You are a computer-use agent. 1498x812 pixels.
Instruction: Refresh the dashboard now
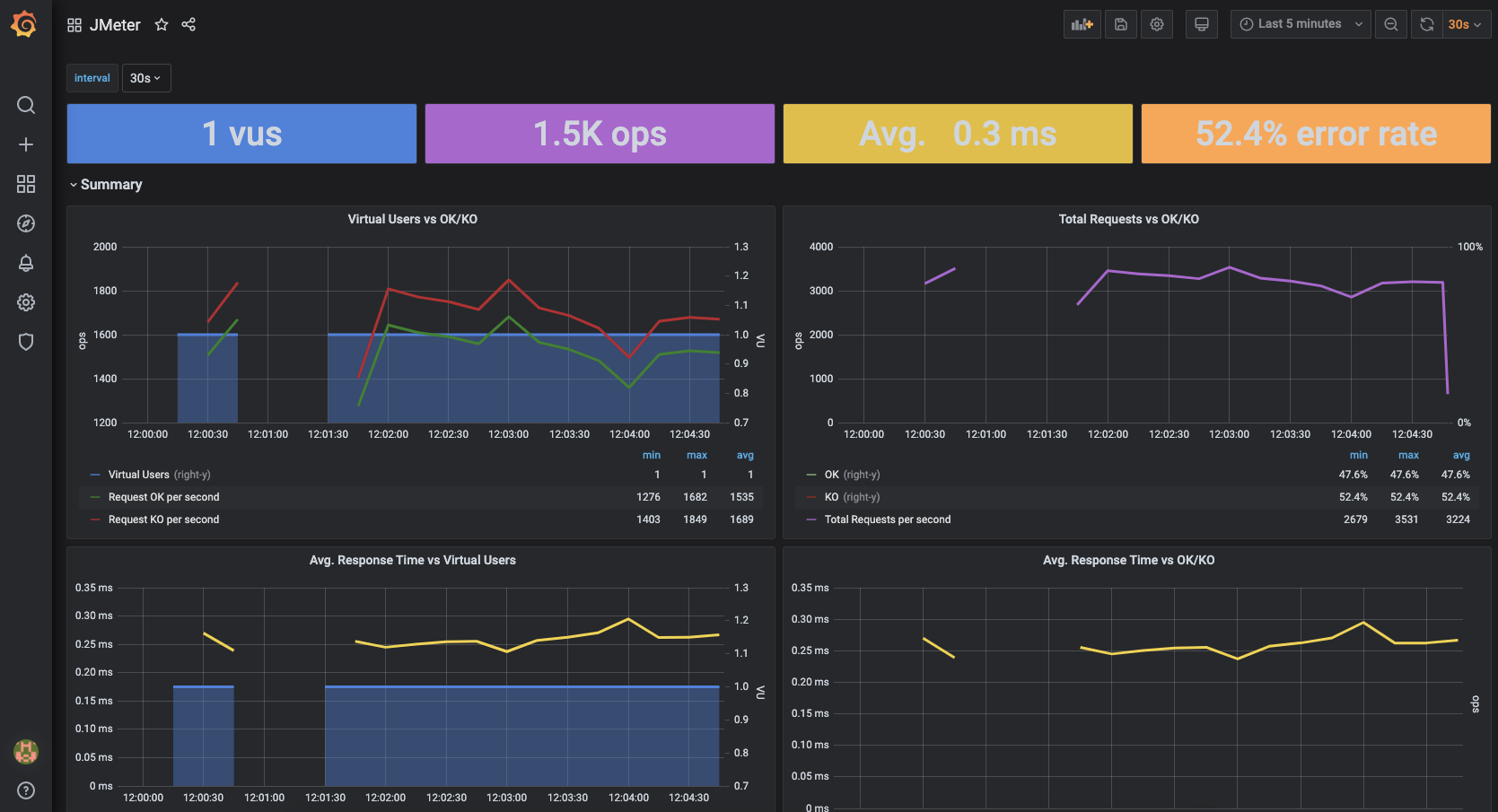(1427, 24)
